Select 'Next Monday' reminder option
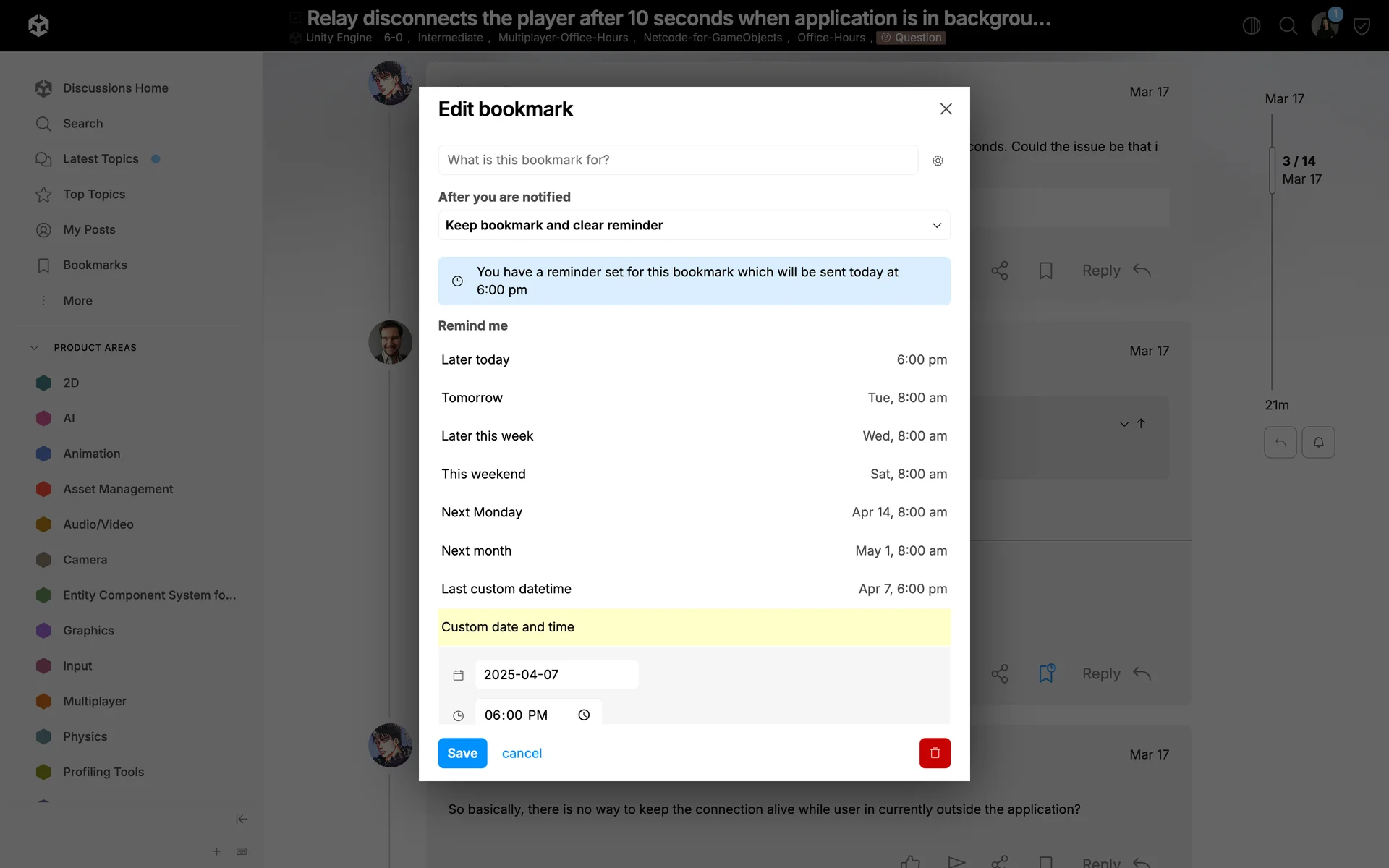This screenshot has width=1389, height=868. (694, 512)
